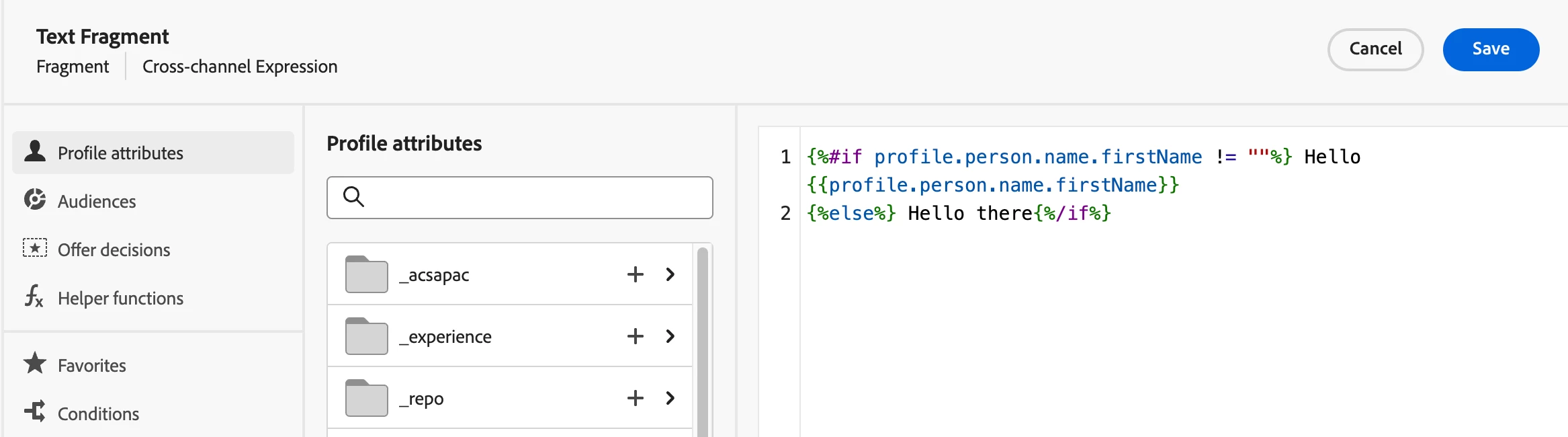This screenshot has height=437, width=1568.
Task: Open the Offer decisions menu item
Action: 153,249
